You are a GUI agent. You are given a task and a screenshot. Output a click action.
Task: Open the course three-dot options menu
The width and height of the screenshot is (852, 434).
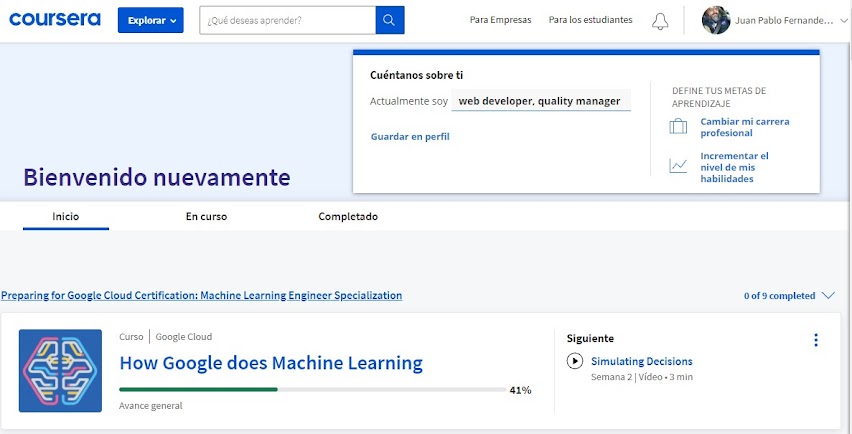pyautogui.click(x=816, y=340)
